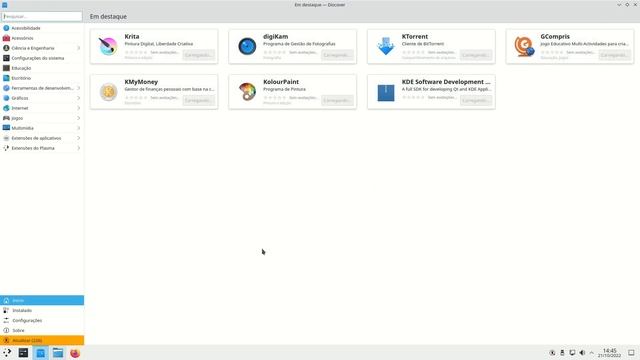Click the loading button on KolourPaint card

click(337, 100)
